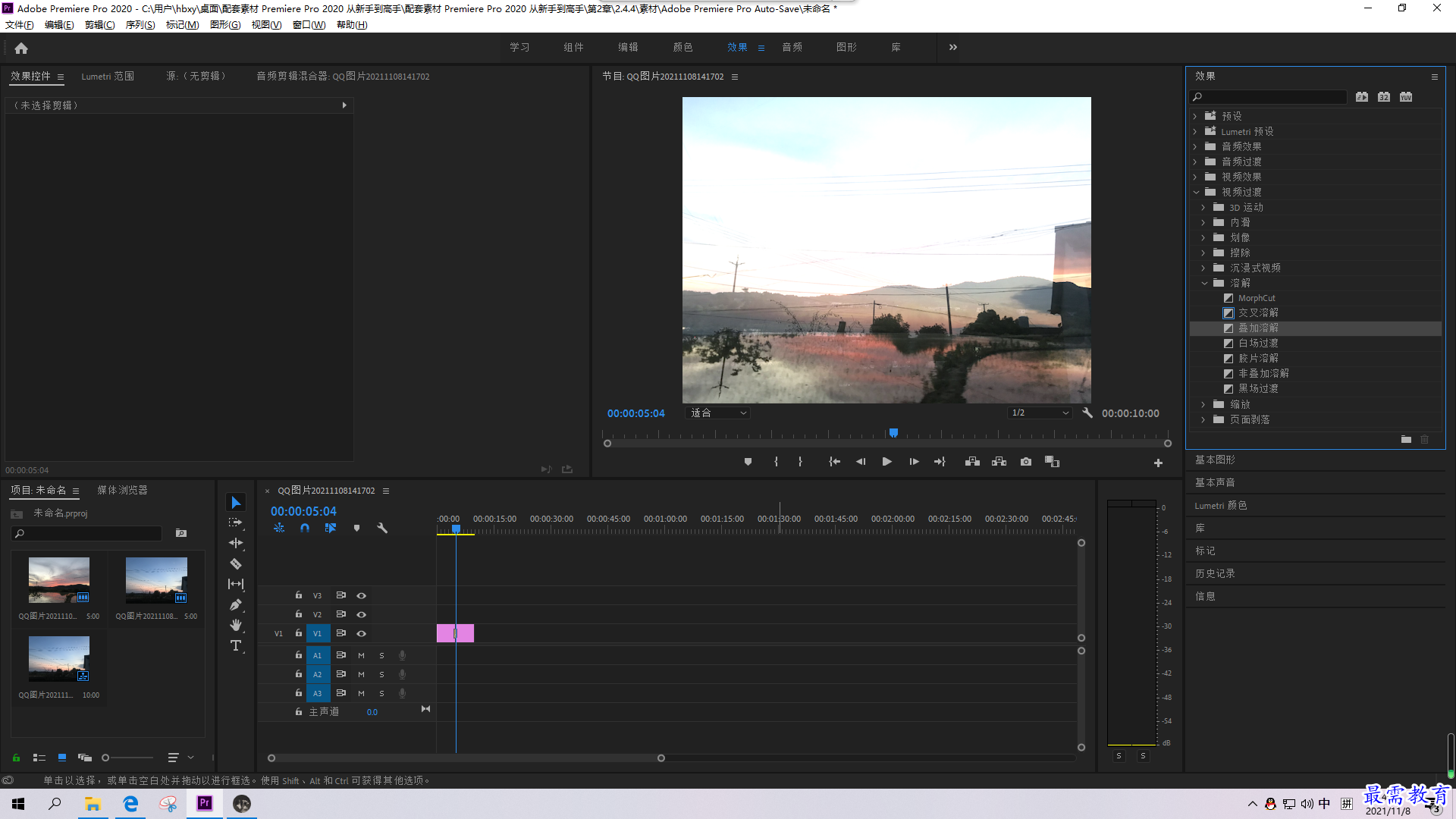Select the Razor tool
The height and width of the screenshot is (819, 1456).
point(236,563)
